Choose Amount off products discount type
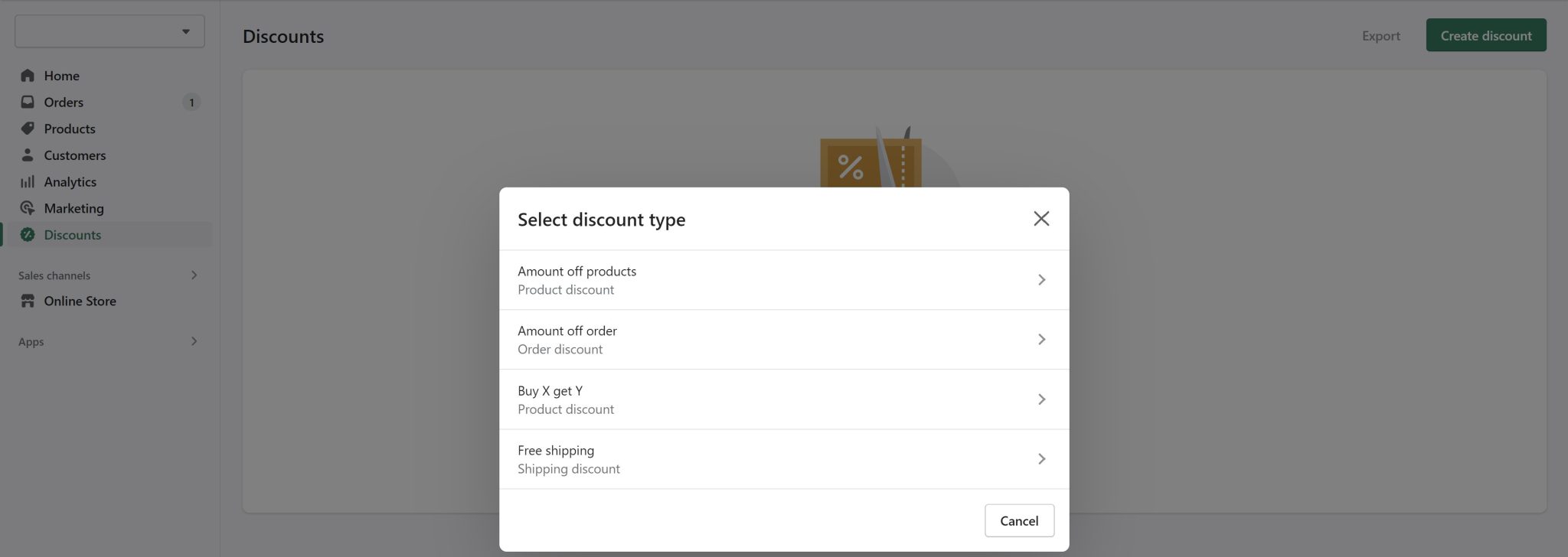Screen dimensions: 1568x557 784,280
